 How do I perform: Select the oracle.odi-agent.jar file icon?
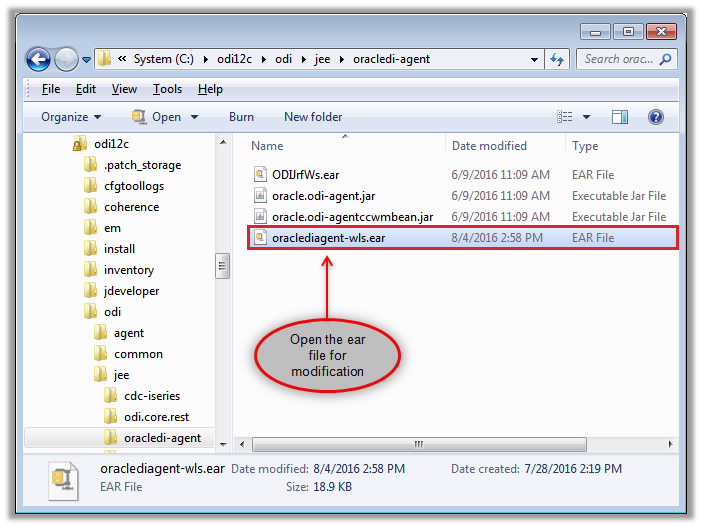tap(260, 195)
